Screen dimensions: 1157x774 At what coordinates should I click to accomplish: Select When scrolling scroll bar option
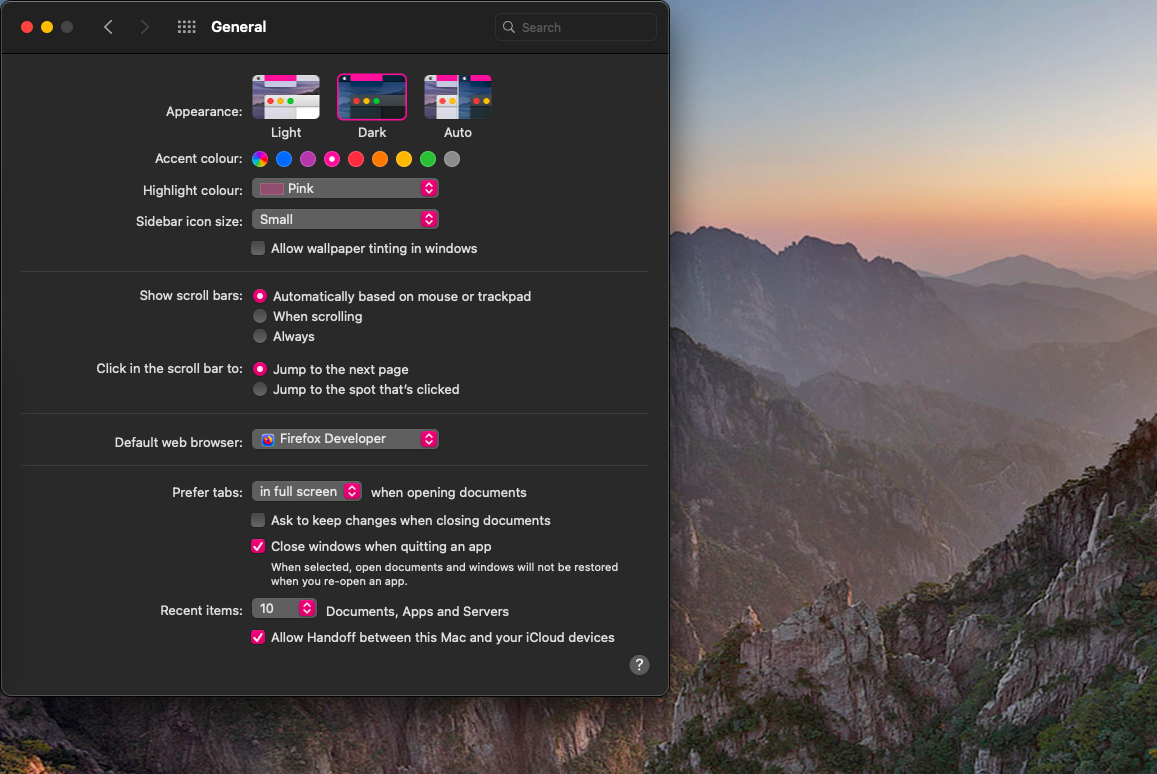point(260,316)
